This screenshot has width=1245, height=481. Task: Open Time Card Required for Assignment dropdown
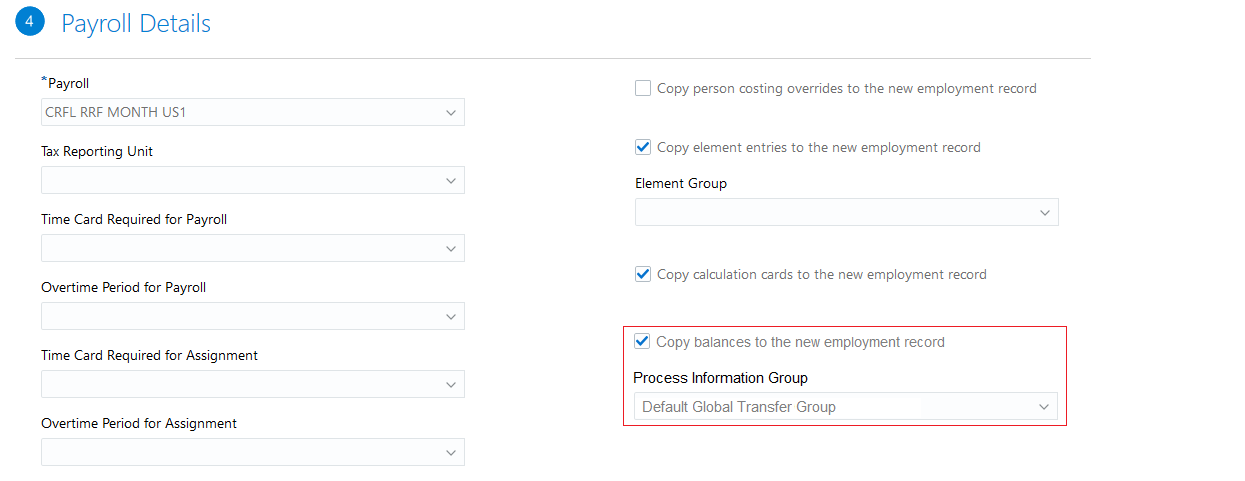[451, 385]
